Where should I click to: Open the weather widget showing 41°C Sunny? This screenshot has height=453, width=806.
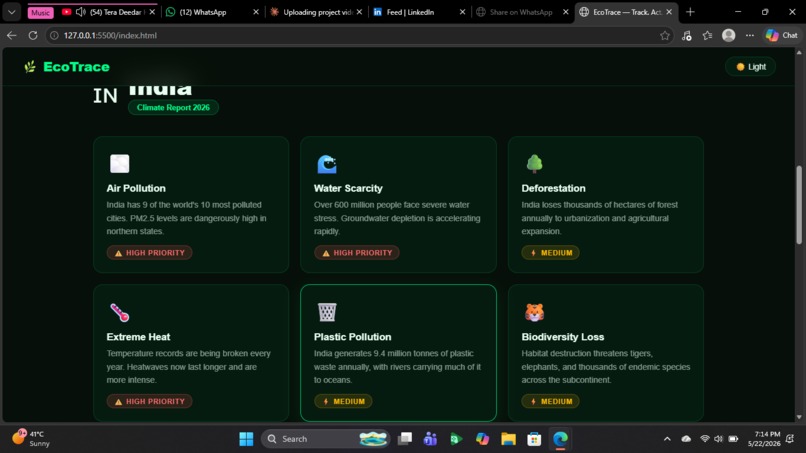pos(32,438)
